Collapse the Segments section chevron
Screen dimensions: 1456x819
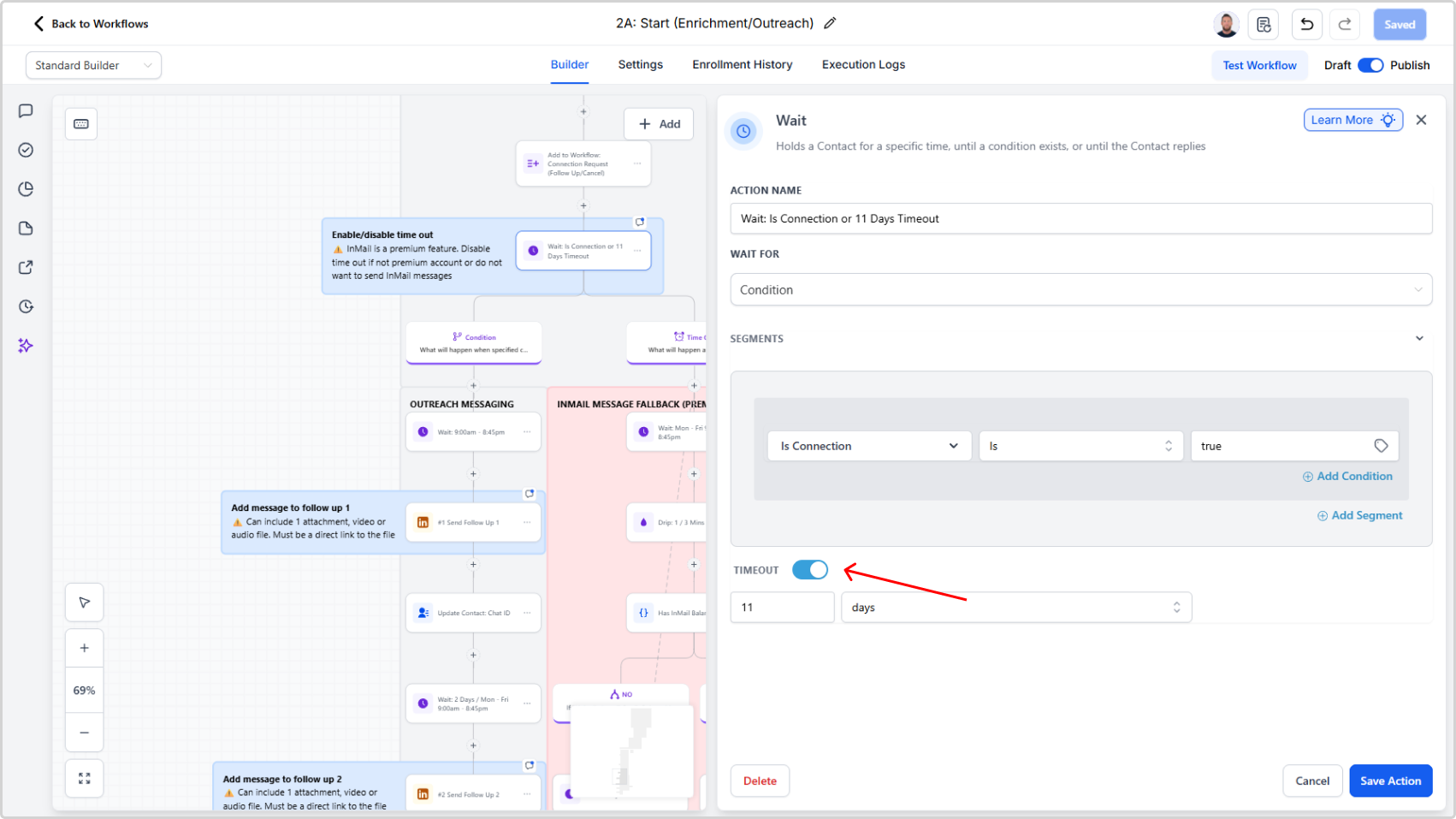click(1419, 339)
